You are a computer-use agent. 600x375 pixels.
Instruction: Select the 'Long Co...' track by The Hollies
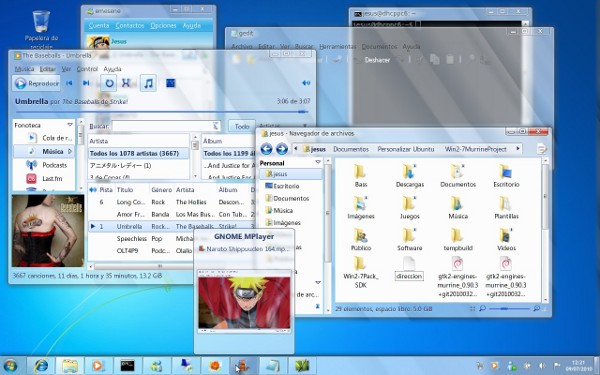170,202
